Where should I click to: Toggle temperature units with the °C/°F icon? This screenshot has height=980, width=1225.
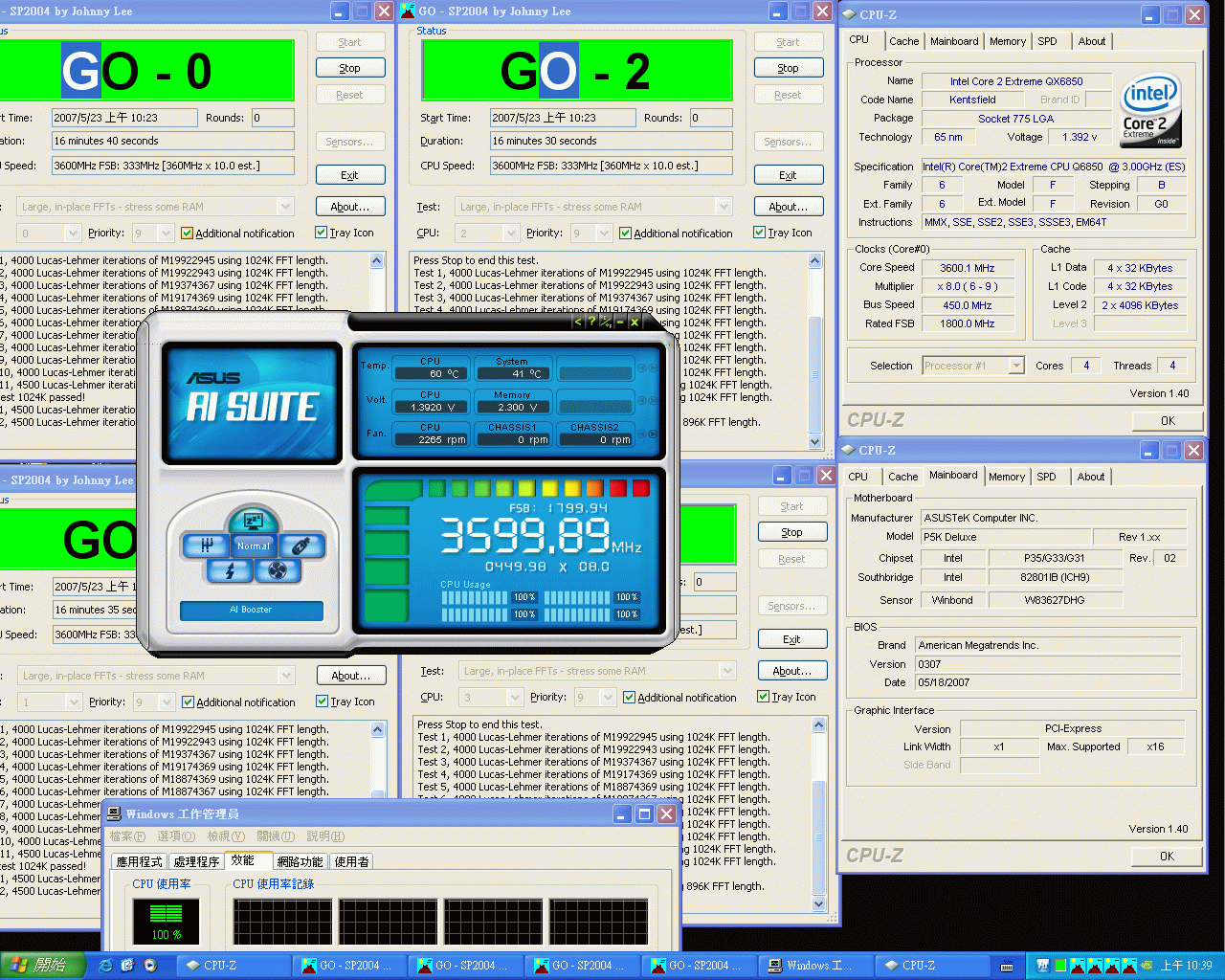point(606,323)
